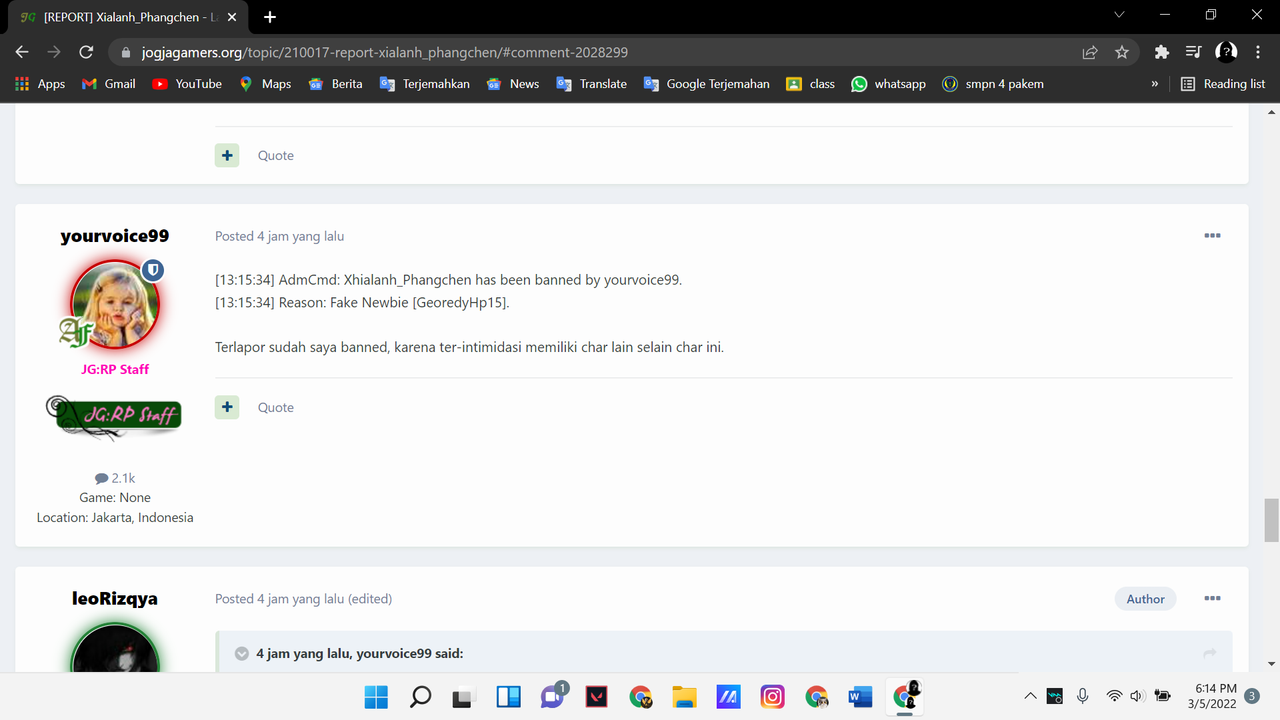Click Quote under yourvoice99's post
The width and height of the screenshot is (1280, 720).
[x=276, y=407]
